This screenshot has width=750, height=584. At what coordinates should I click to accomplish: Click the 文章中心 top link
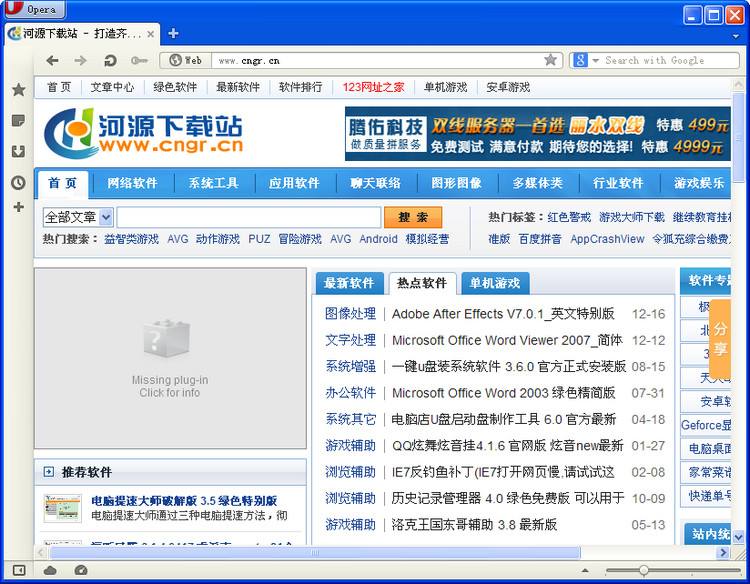112,87
